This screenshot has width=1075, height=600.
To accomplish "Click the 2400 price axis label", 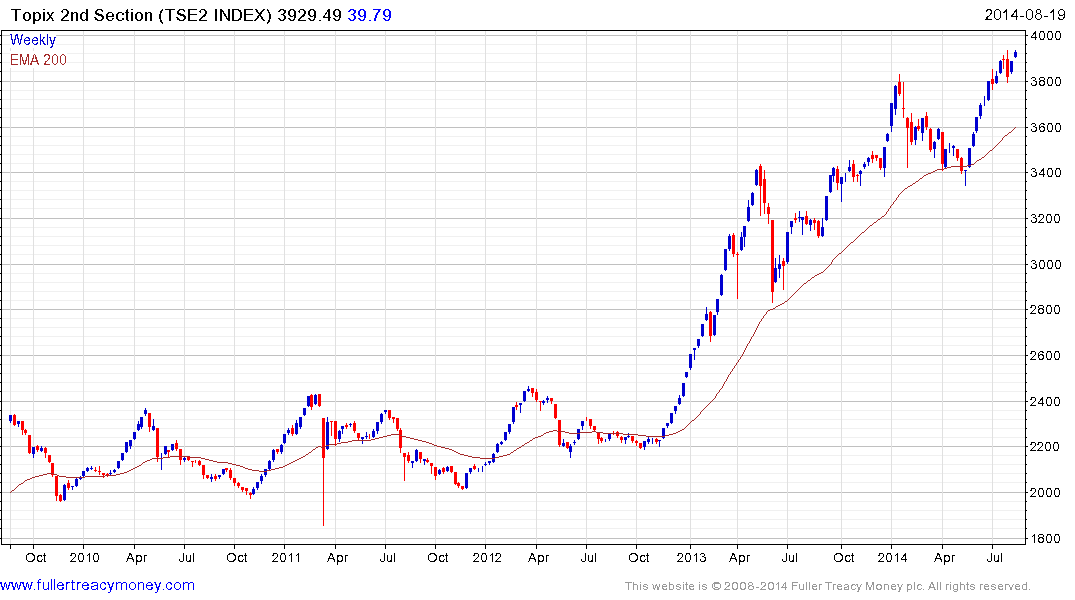I will click(1046, 401).
